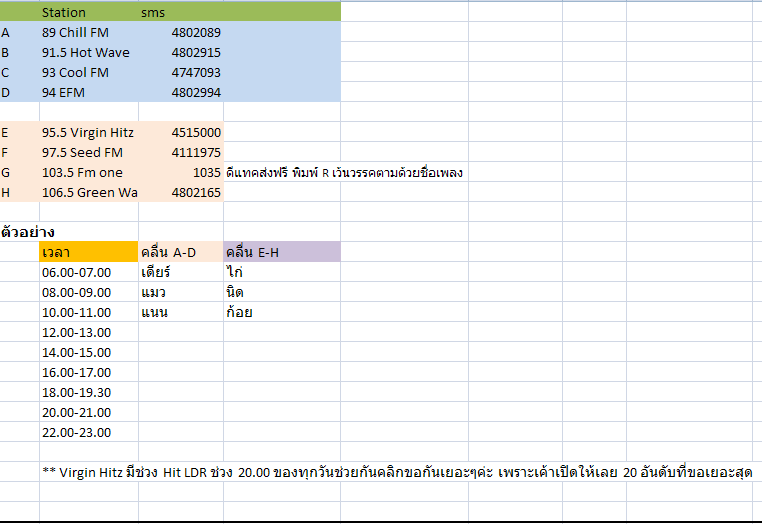Click the 18.00-19.30 time cell
The width and height of the screenshot is (762, 524).
tap(89, 392)
